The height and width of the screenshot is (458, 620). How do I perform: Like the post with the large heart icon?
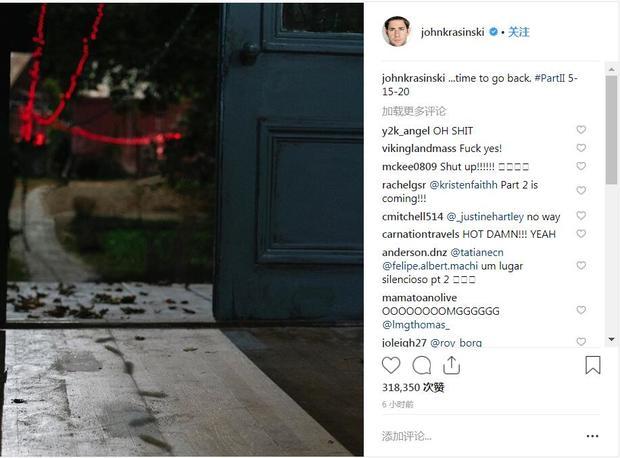[391, 365]
